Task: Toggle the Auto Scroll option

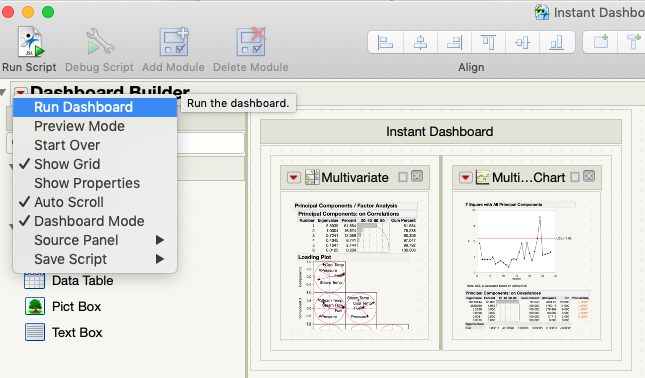Action: point(95,202)
